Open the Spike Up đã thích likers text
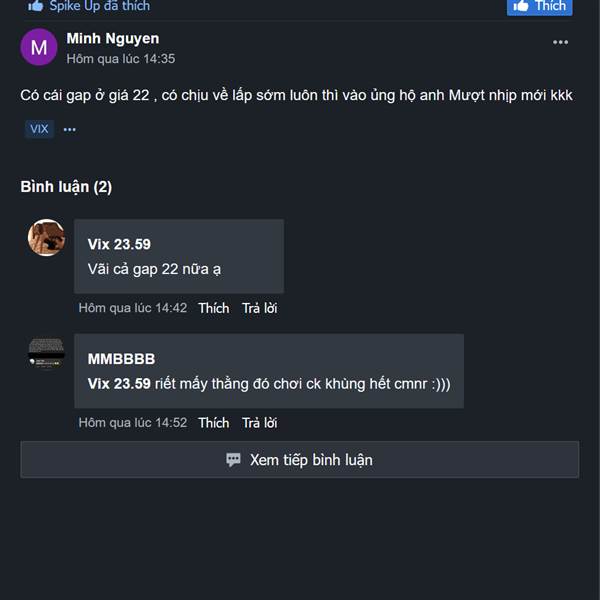 click(x=99, y=6)
